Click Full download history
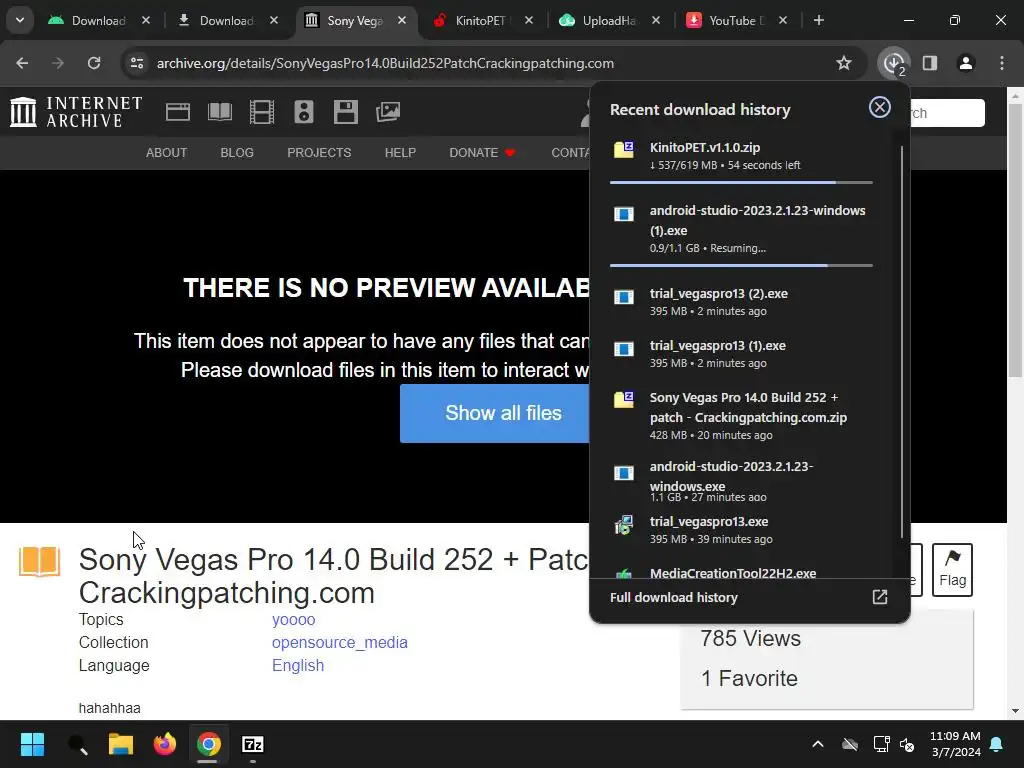The height and width of the screenshot is (768, 1024). coord(673,598)
